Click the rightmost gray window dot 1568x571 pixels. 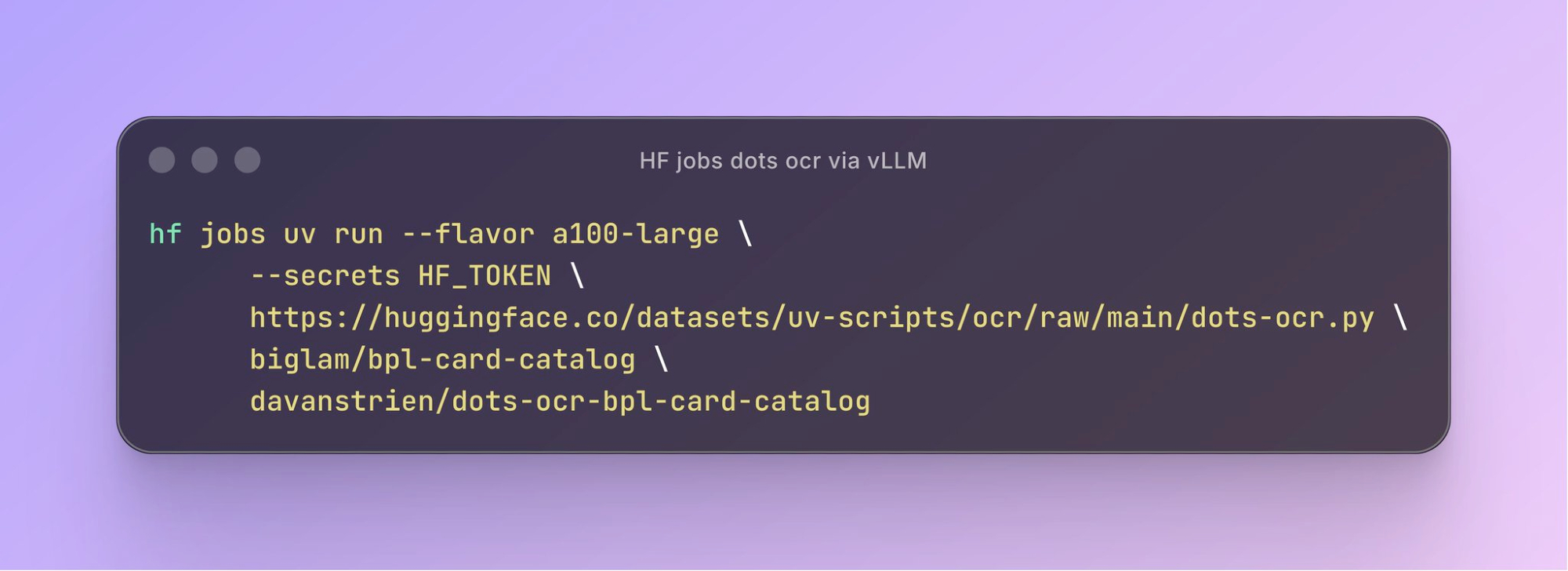(x=248, y=160)
